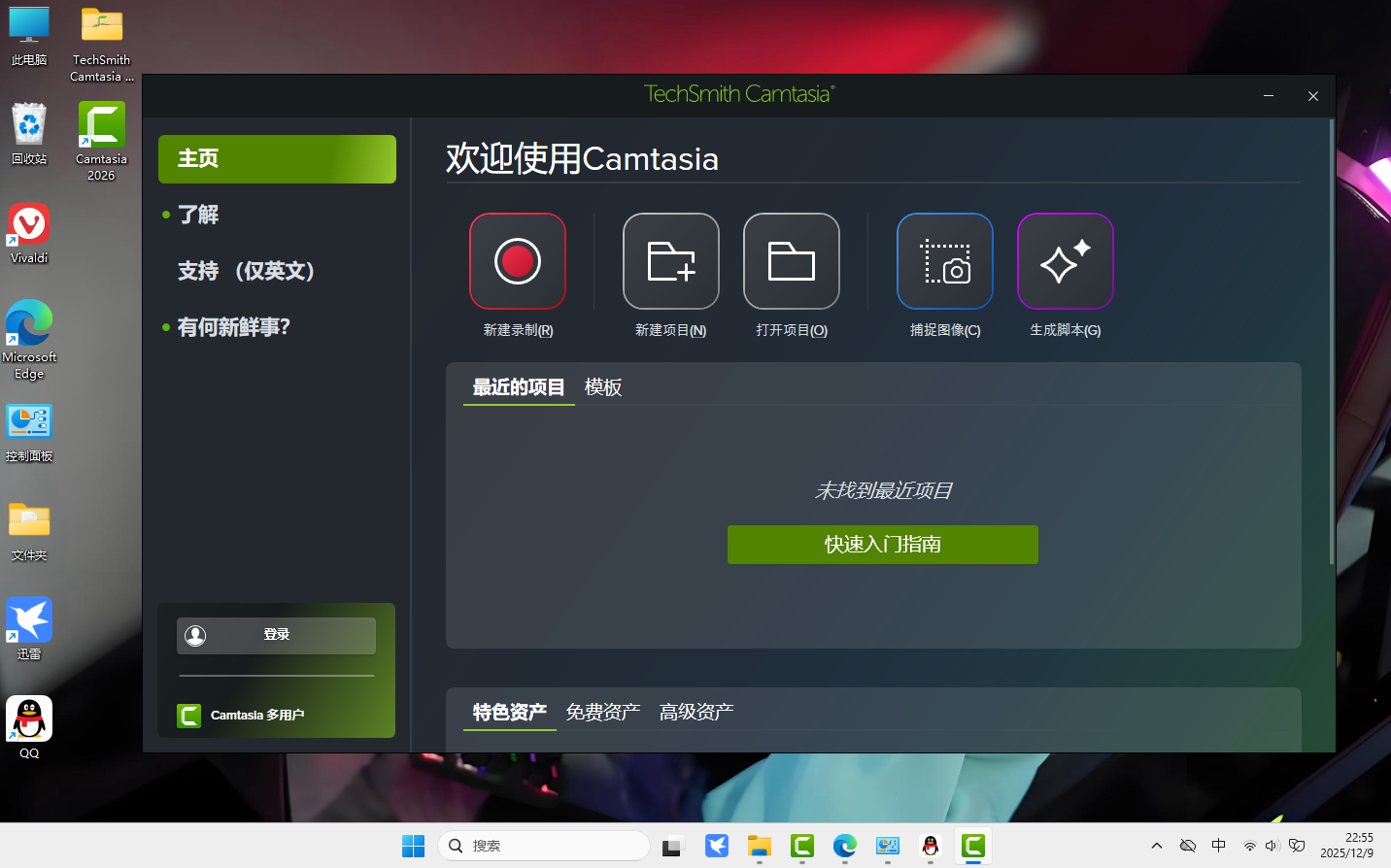Select the 免费资产 tab

(603, 713)
